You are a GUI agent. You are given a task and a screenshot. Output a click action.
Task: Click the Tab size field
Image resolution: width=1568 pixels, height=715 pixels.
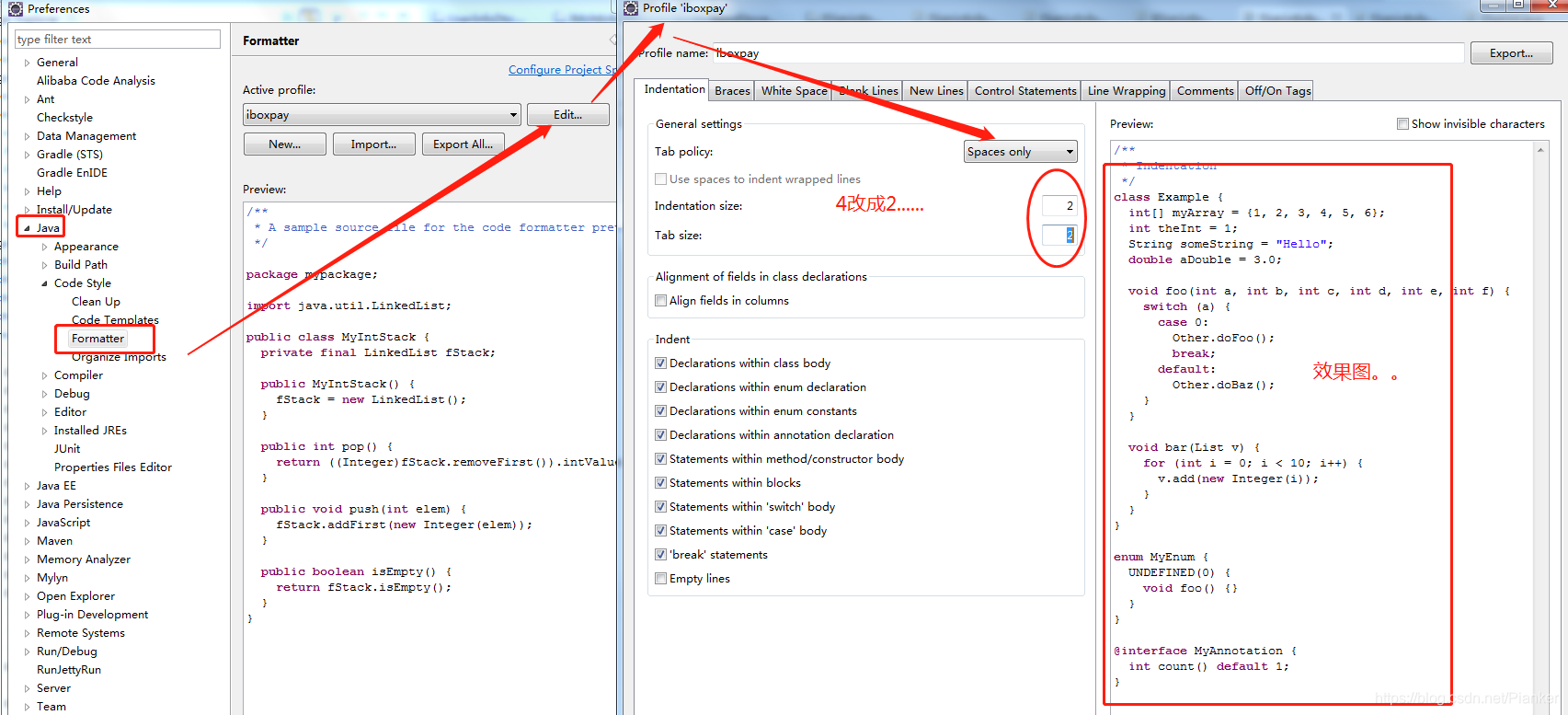(1059, 236)
